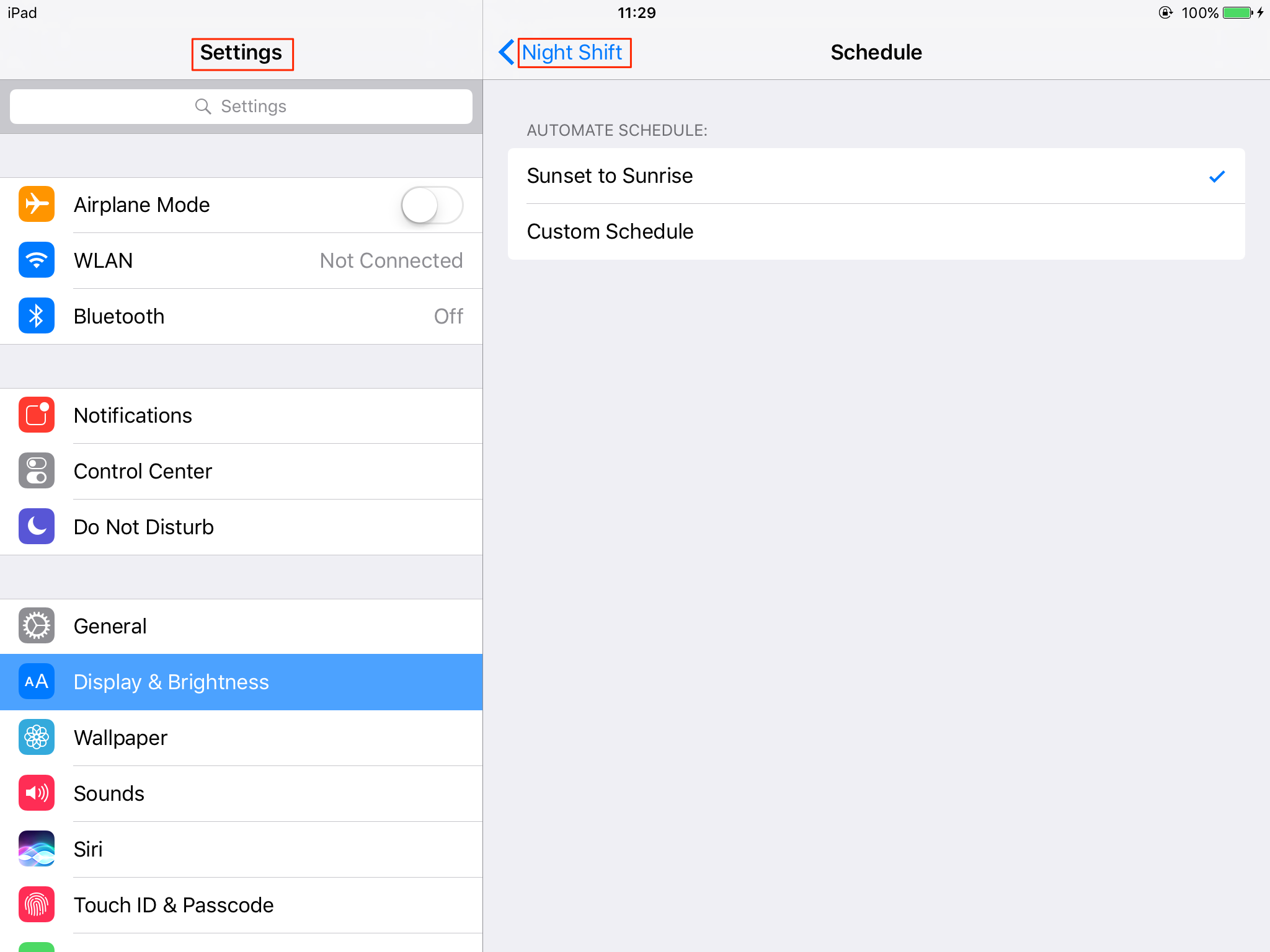Tap the WLAN wifi icon

point(37,260)
